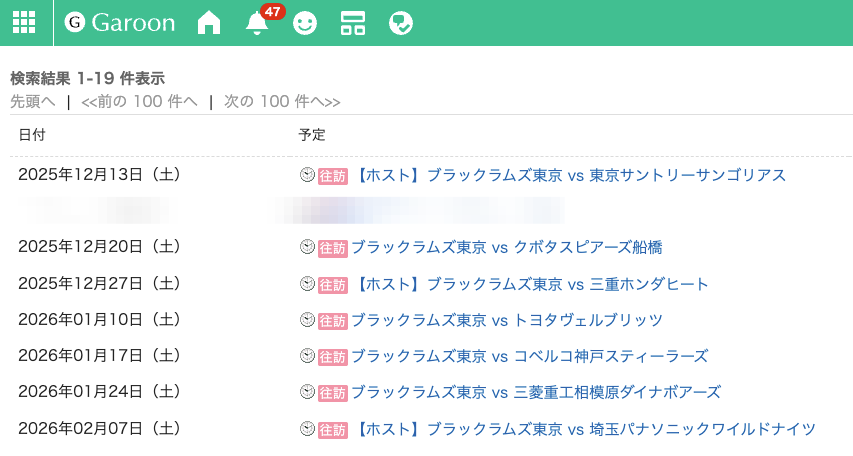The image size is (853, 456).
Task: Click 往訪 tag on 2025年12月27日 row
Action: (x=332, y=285)
